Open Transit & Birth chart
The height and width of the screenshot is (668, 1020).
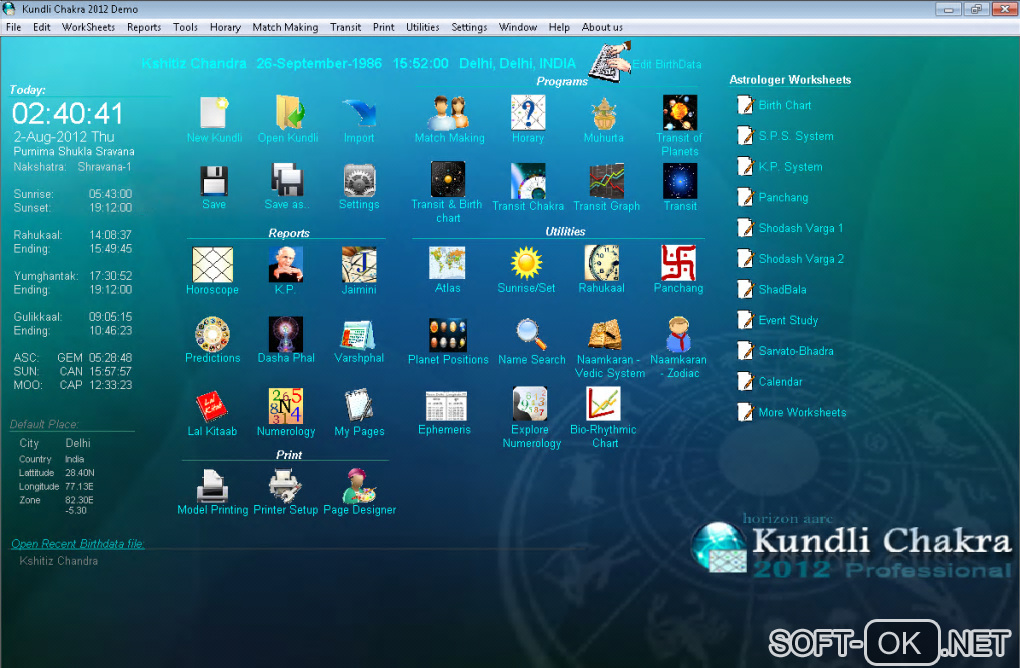448,179
